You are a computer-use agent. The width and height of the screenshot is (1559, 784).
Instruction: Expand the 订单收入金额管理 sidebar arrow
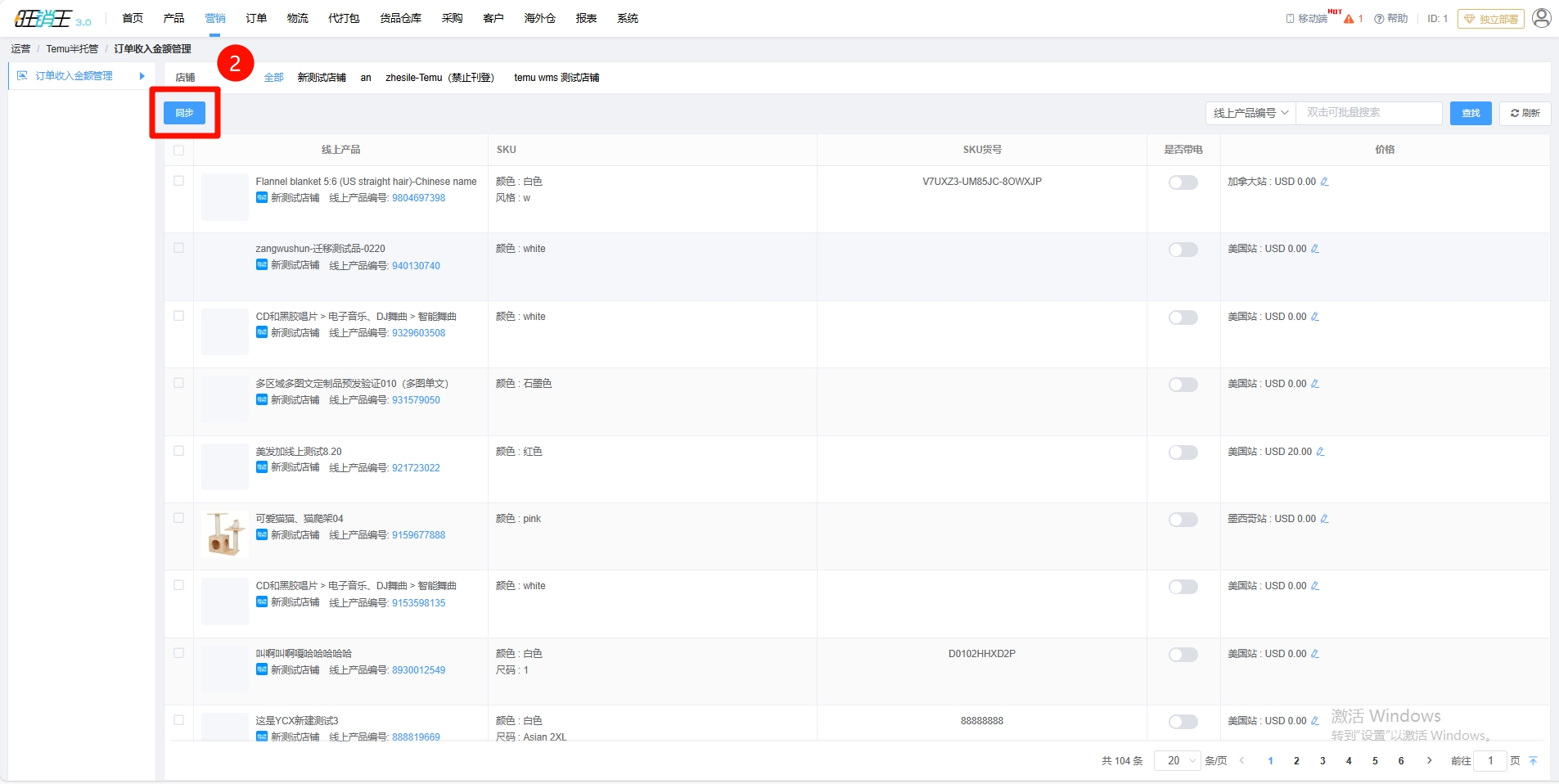(x=142, y=76)
